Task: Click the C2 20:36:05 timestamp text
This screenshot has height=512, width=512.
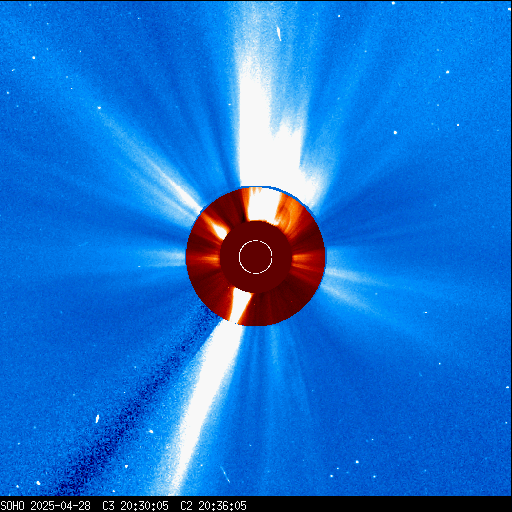Action: [x=214, y=506]
